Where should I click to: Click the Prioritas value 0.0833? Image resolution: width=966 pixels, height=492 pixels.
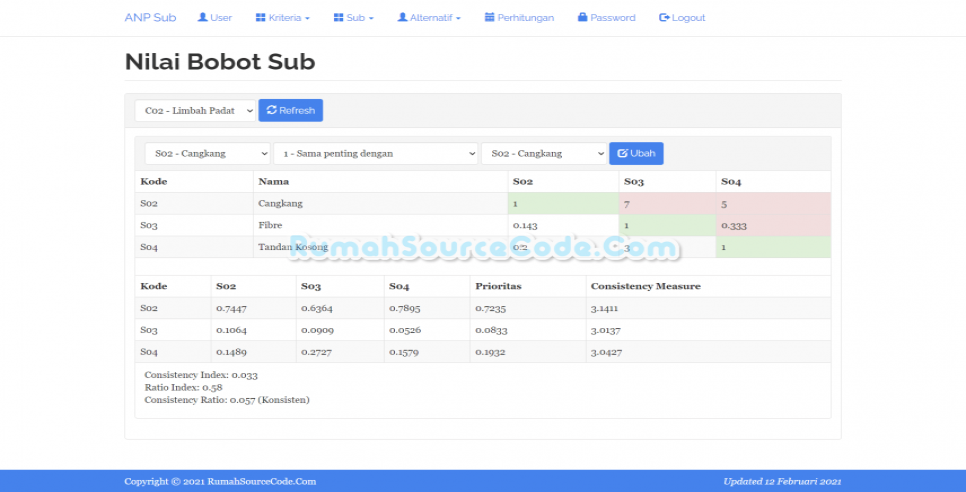[528, 330]
